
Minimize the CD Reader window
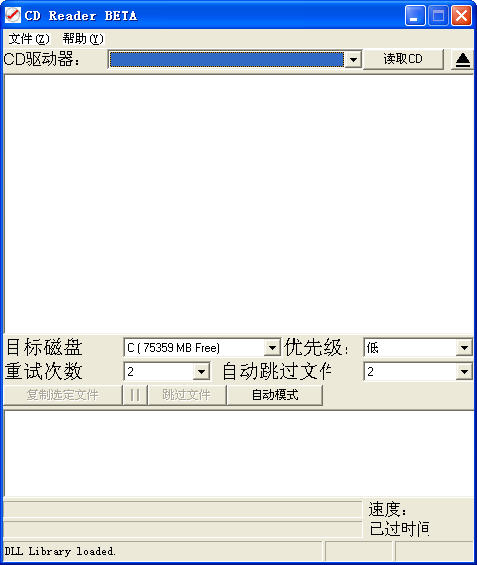click(415, 16)
